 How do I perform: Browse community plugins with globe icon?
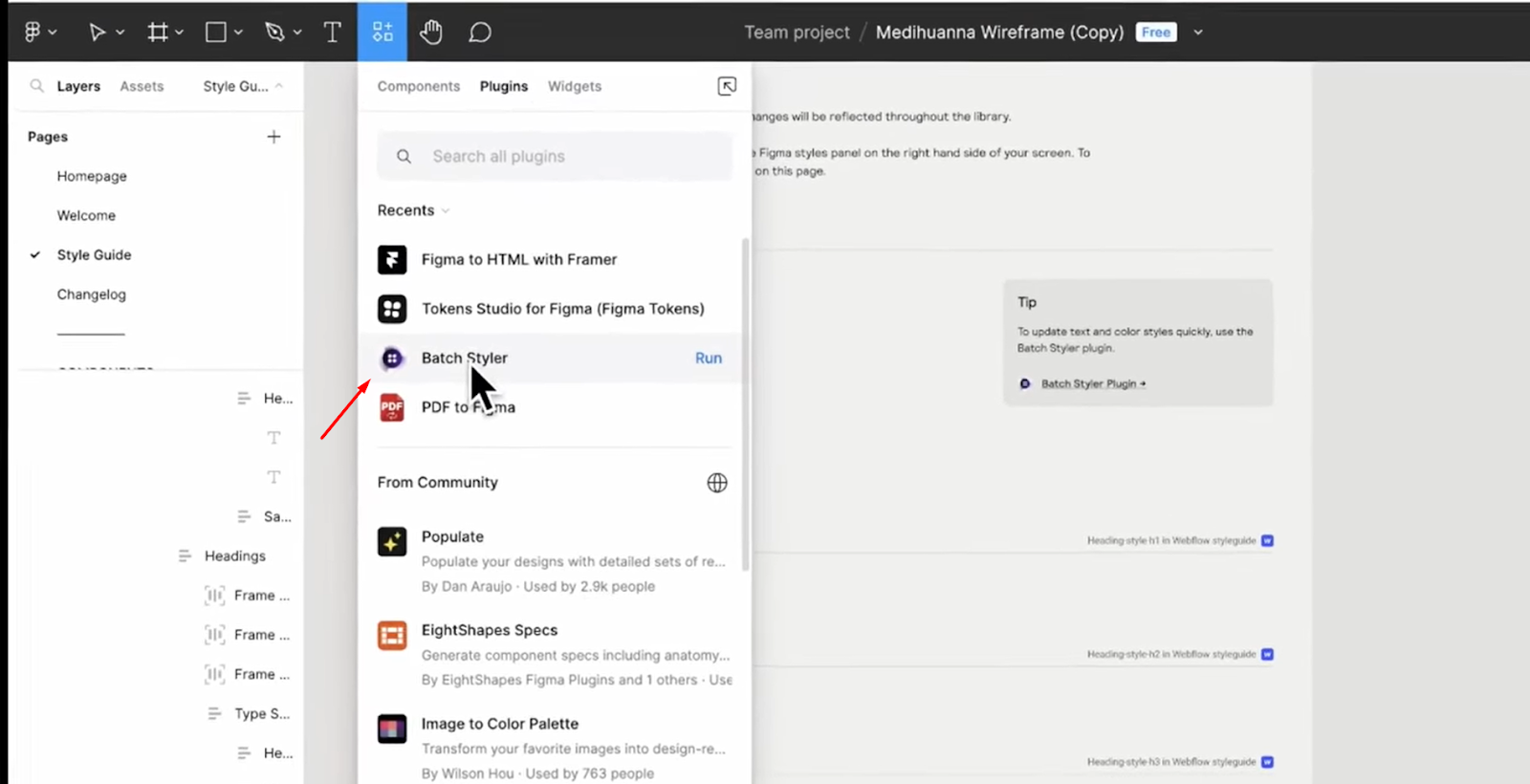point(717,483)
